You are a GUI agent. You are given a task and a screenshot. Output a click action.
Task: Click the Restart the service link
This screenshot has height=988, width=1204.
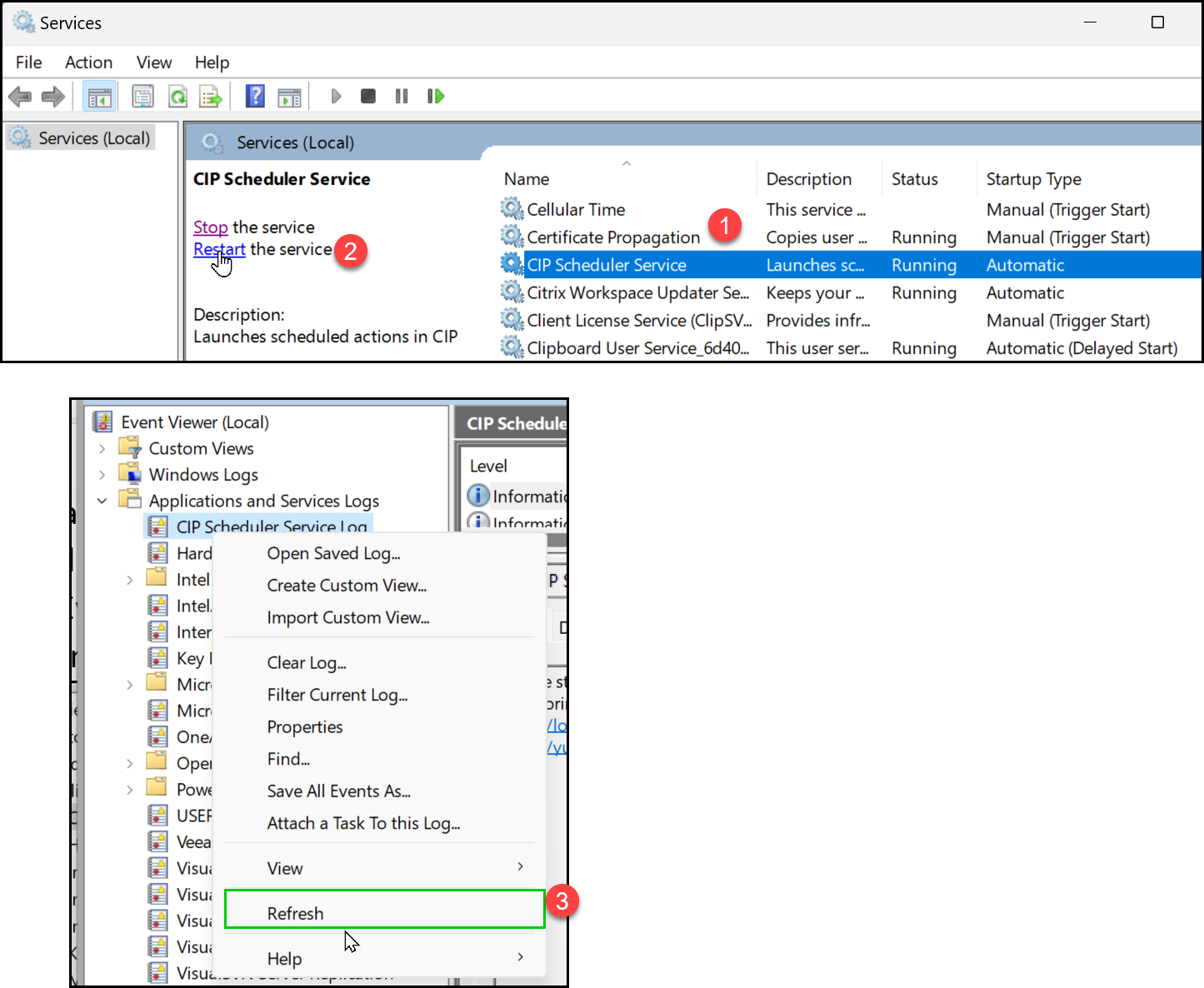tap(218, 249)
